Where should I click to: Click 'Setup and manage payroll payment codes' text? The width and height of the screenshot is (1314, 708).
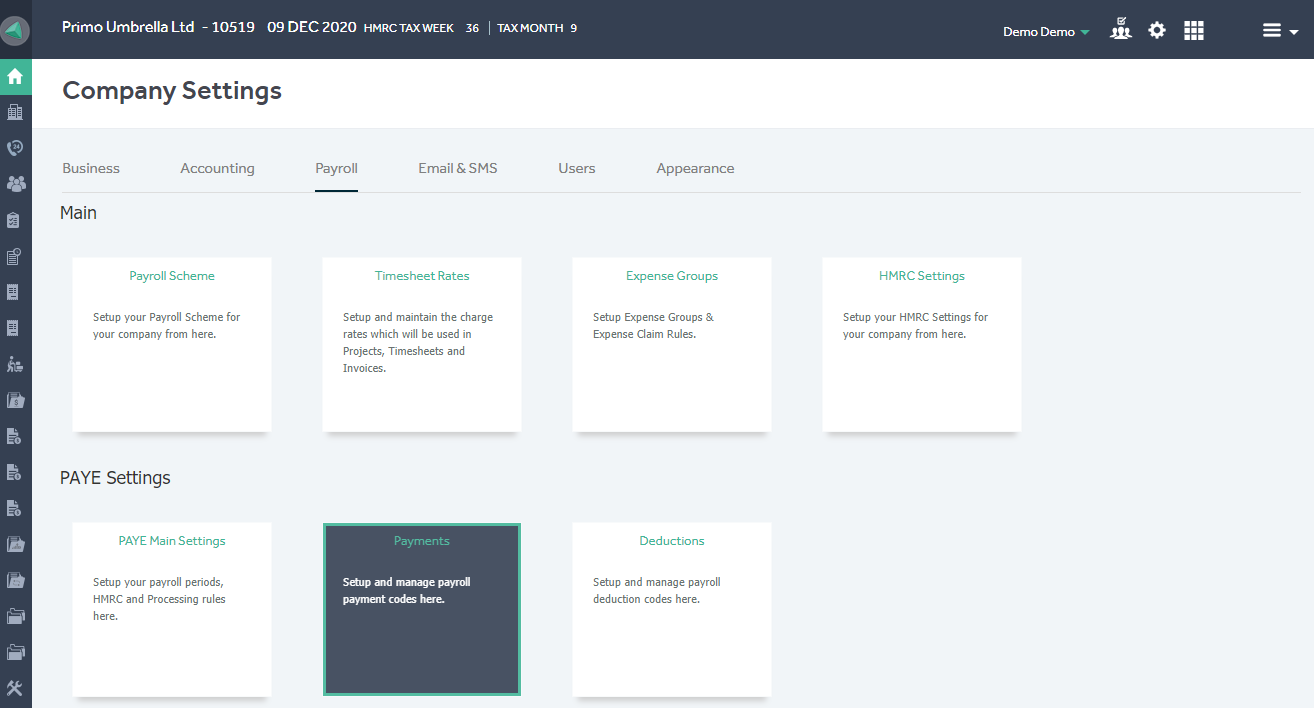tap(406, 591)
